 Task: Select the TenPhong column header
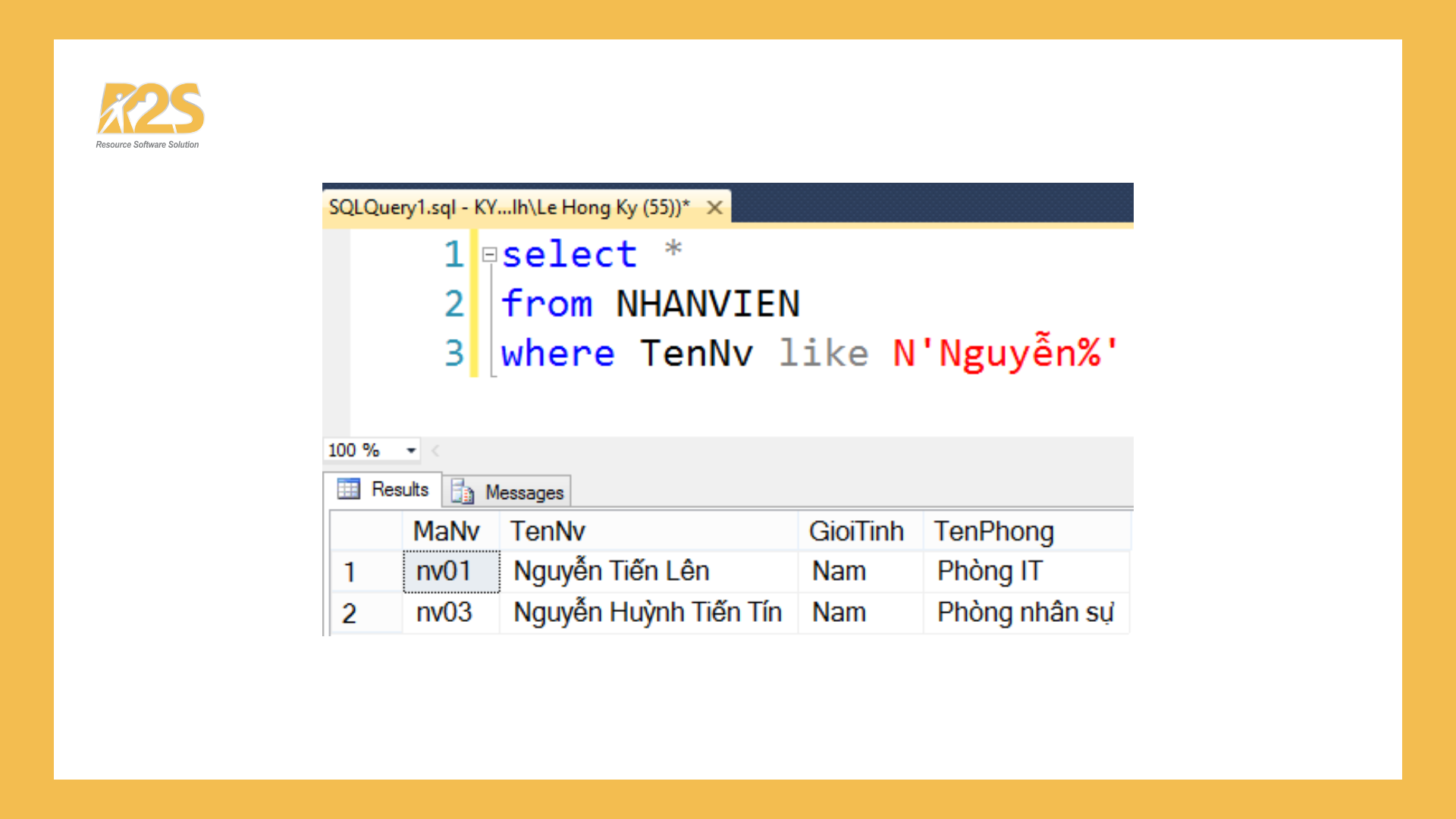click(x=993, y=530)
